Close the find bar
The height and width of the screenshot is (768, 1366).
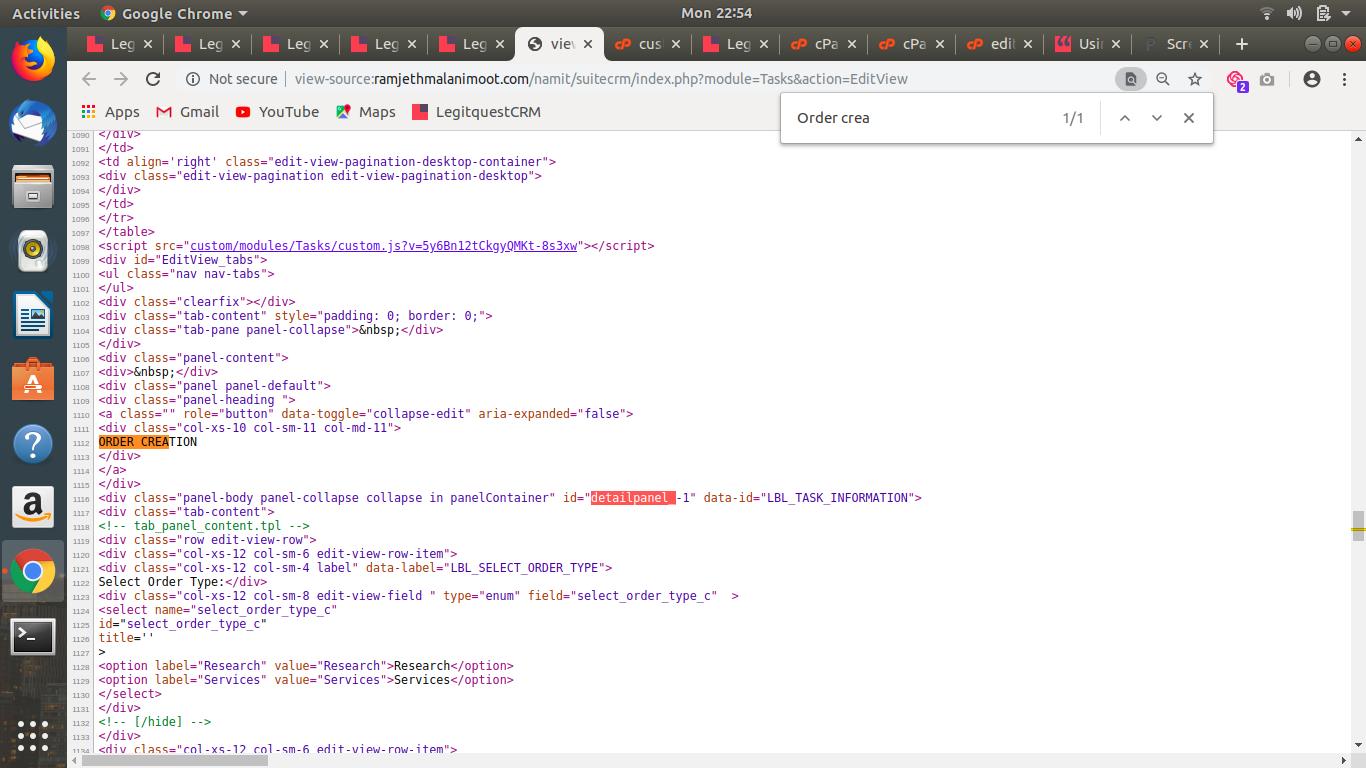click(1189, 118)
